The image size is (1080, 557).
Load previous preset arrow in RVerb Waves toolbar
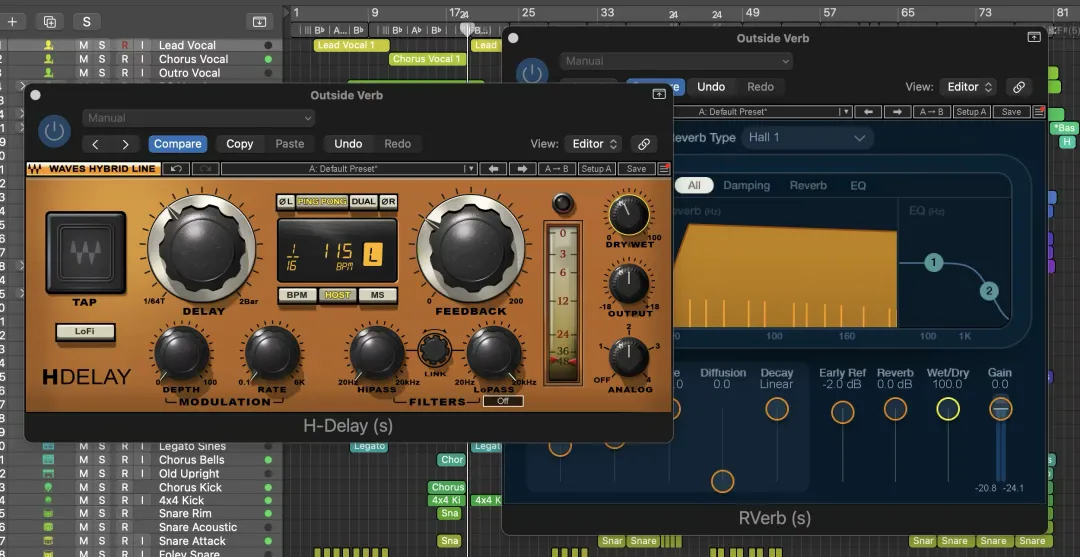[868, 112]
